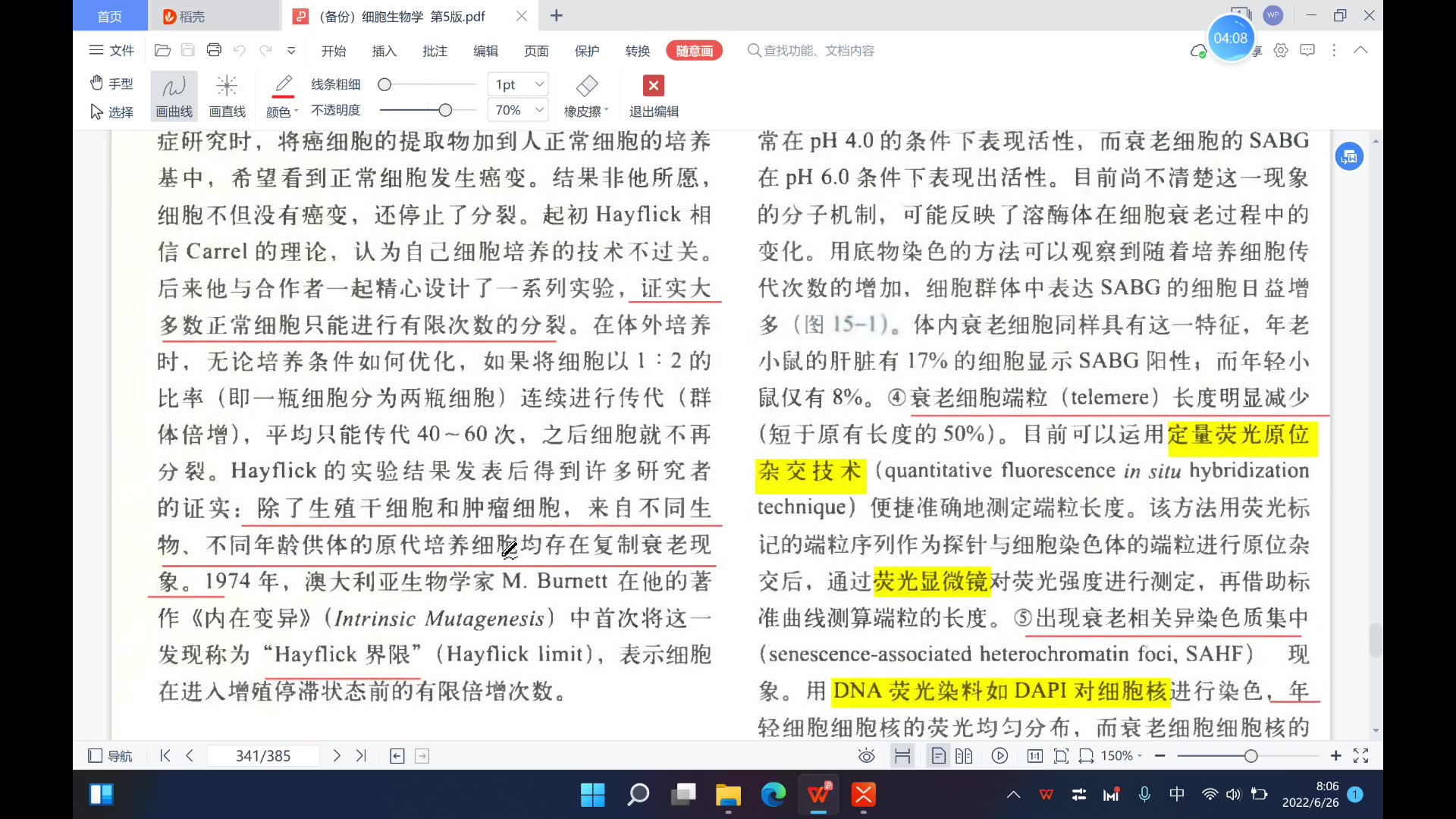Image resolution: width=1456 pixels, height=819 pixels.
Task: Switch to double-page view mode
Action: click(965, 755)
